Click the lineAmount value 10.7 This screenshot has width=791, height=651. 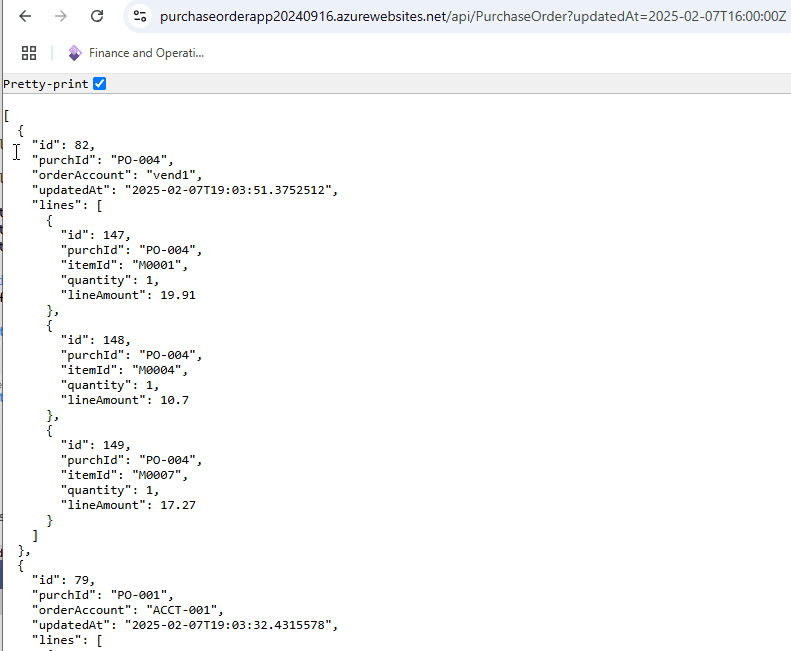pyautogui.click(x=175, y=400)
